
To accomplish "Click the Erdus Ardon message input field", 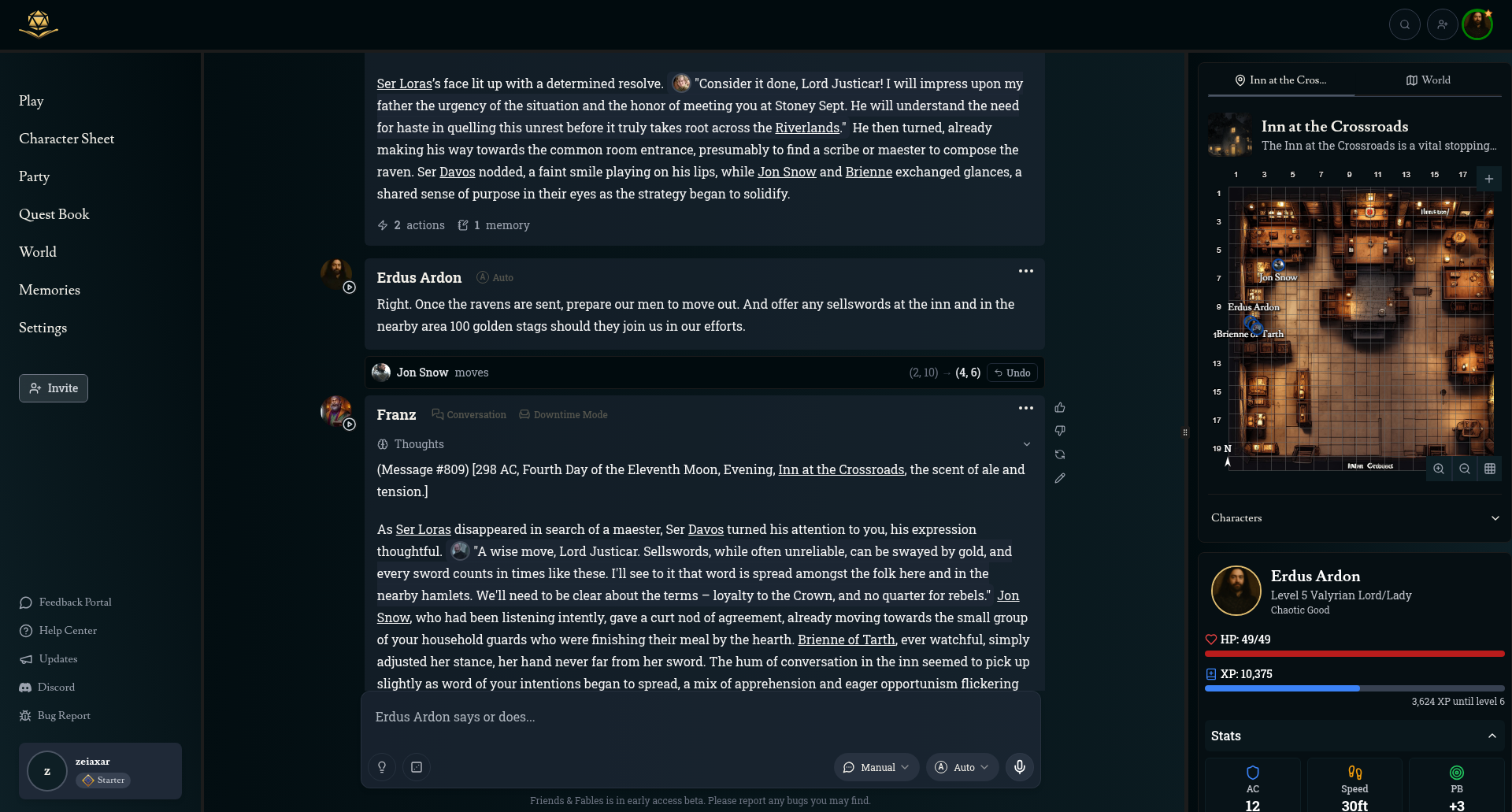I will [x=699, y=717].
